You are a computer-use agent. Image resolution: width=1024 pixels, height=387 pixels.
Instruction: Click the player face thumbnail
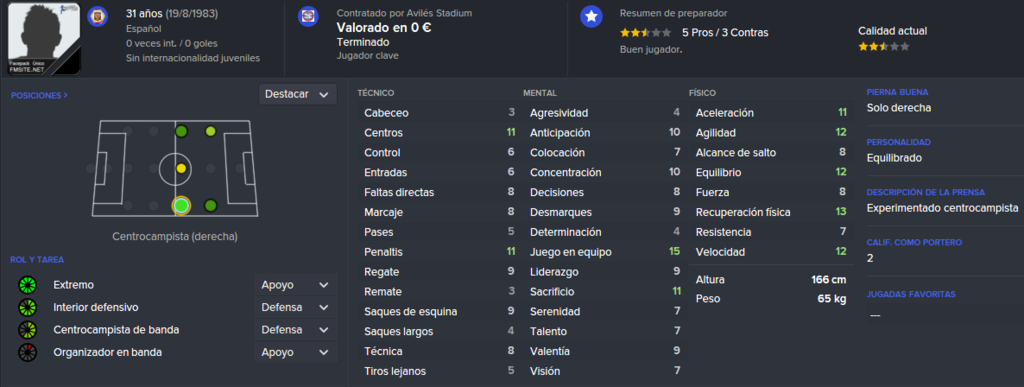tap(44, 38)
